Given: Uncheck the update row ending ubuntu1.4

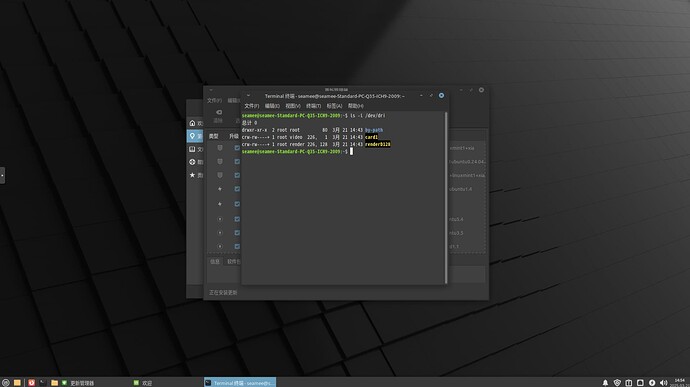Looking at the screenshot, I should [237, 189].
